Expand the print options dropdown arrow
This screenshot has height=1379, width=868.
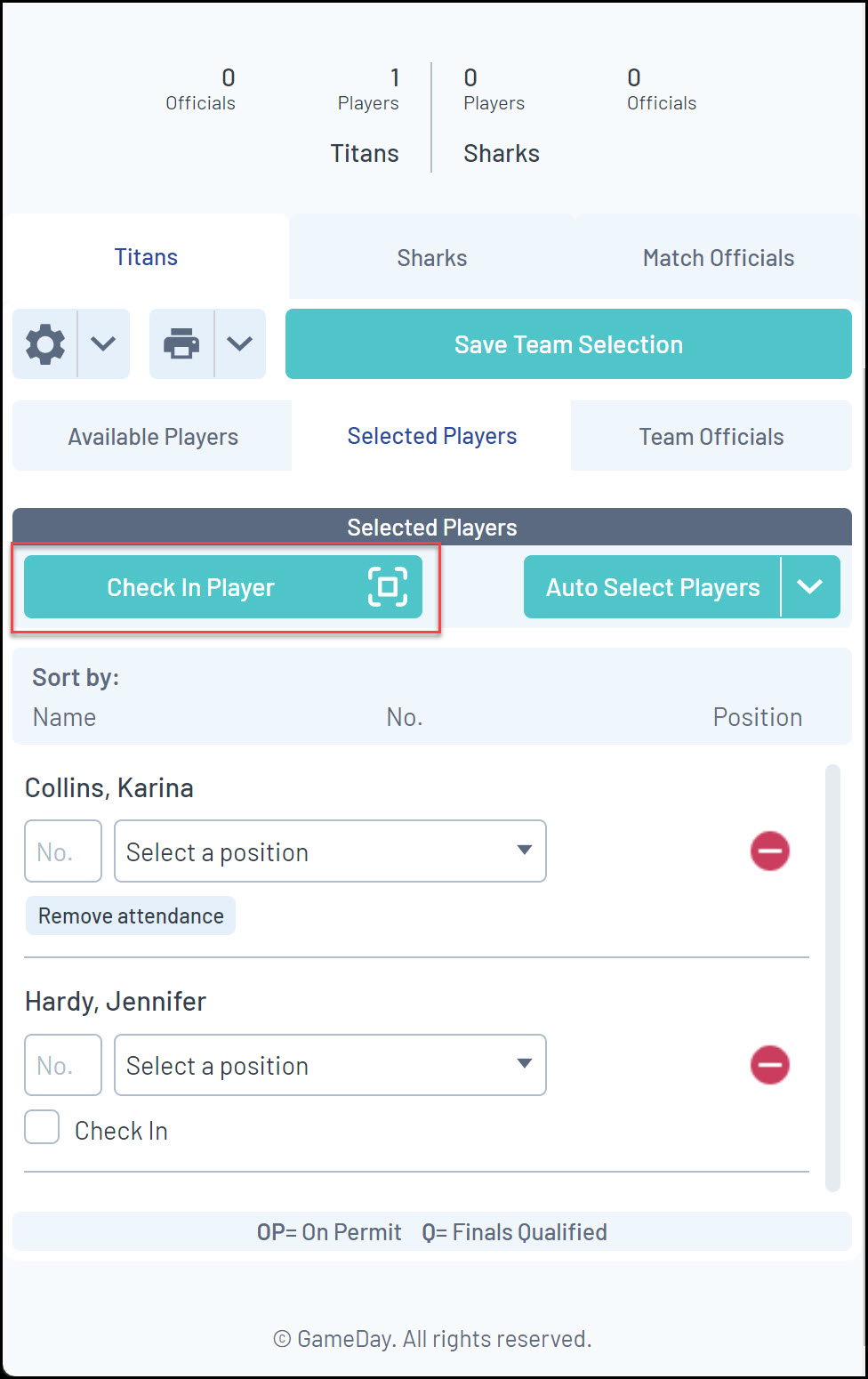(x=239, y=344)
